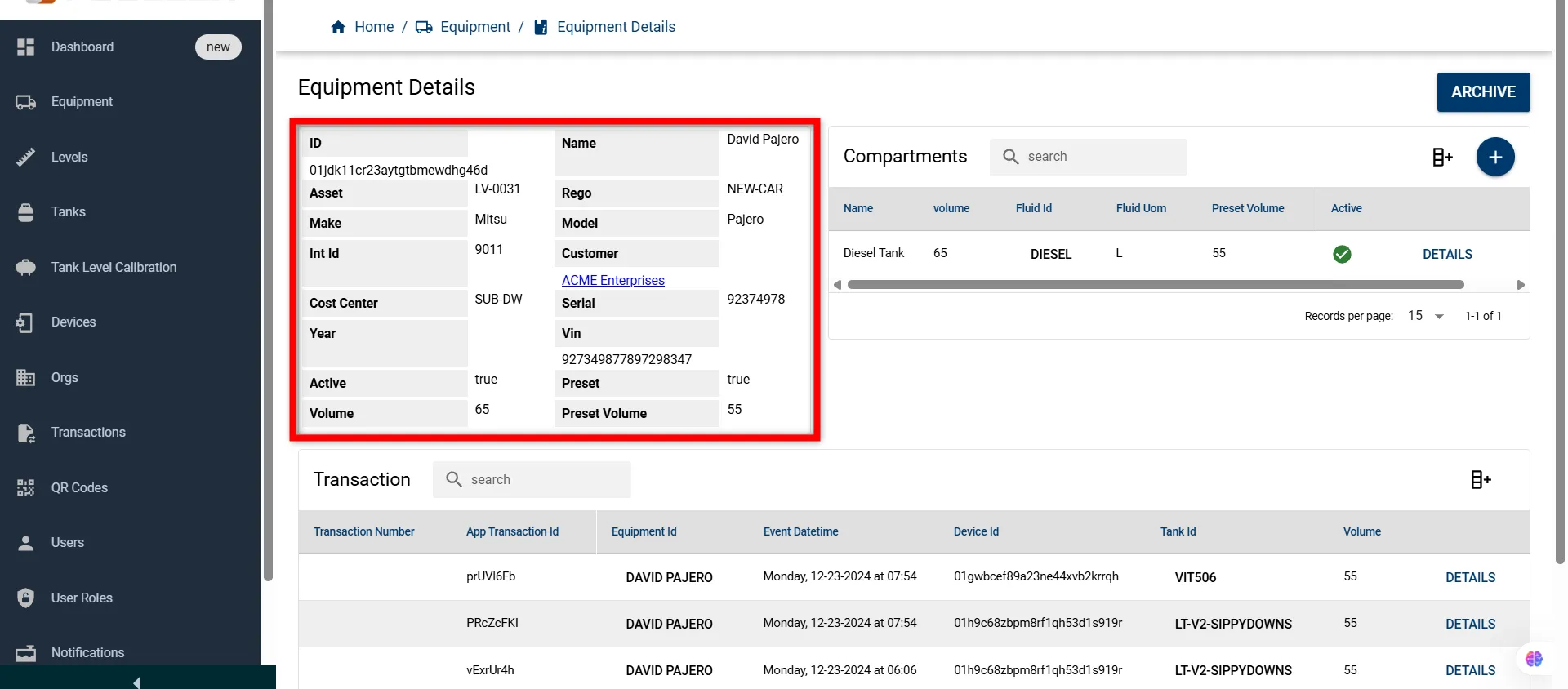Click the QR Codes icon

pyautogui.click(x=26, y=487)
